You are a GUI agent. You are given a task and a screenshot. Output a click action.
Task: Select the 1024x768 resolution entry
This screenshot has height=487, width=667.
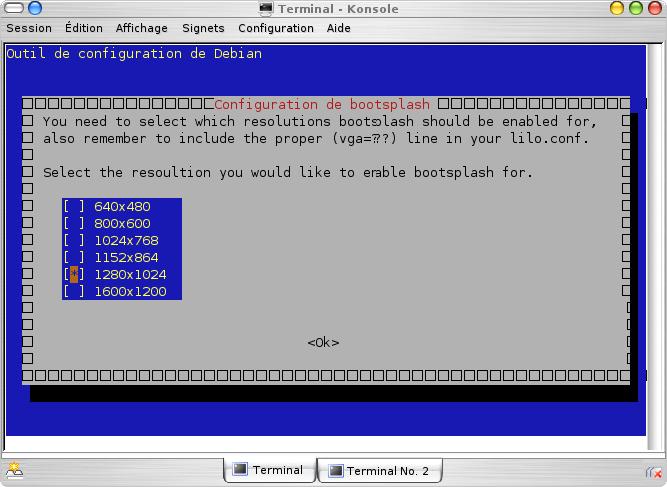(126, 241)
